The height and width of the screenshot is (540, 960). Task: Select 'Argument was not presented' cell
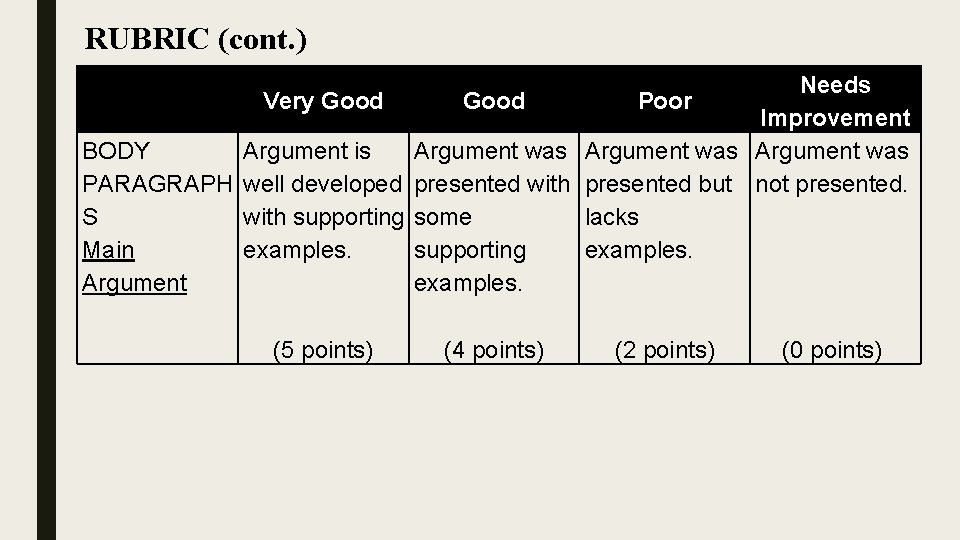click(831, 167)
